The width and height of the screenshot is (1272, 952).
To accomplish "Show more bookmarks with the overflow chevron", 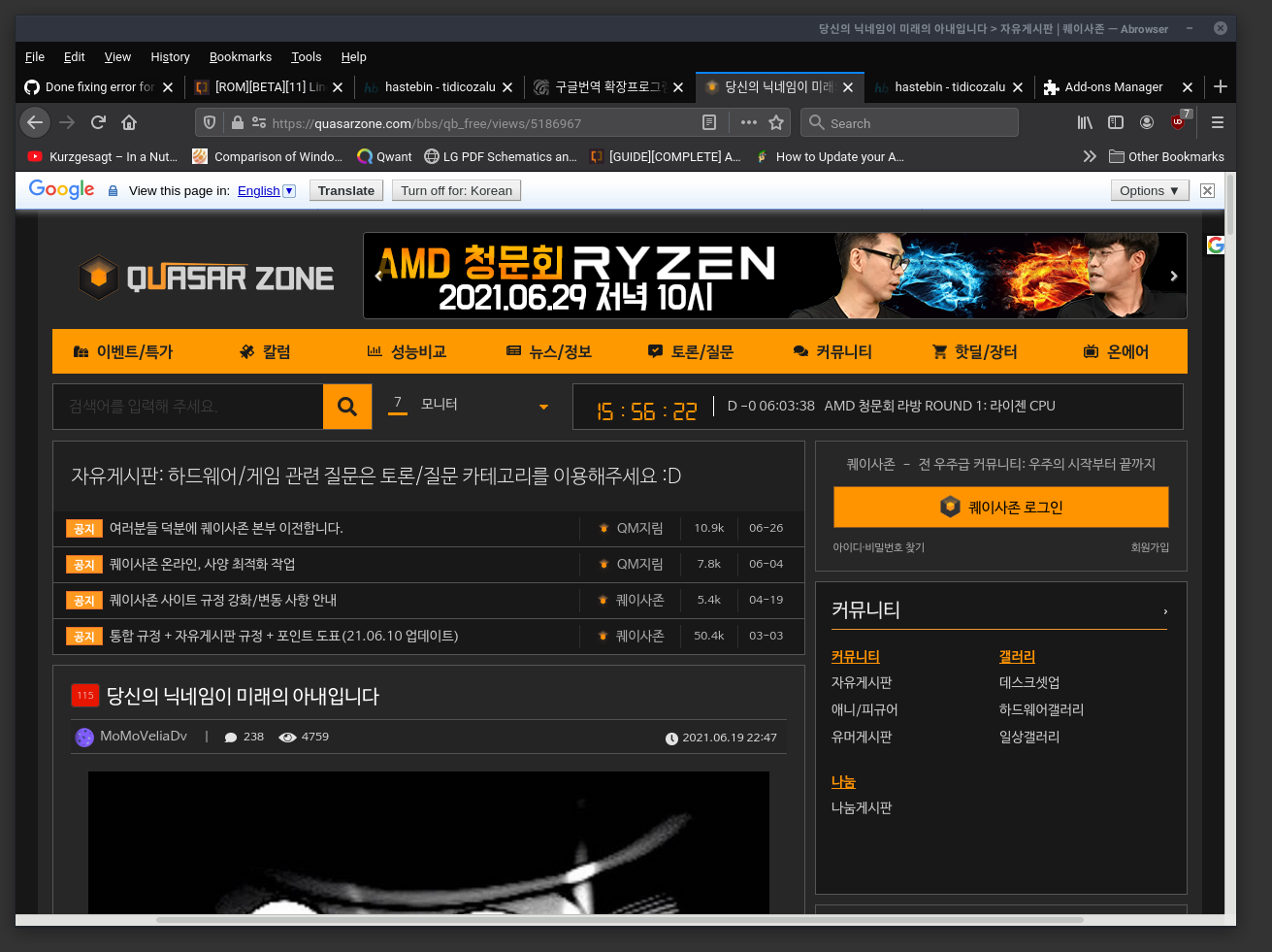I will pyautogui.click(x=1090, y=156).
